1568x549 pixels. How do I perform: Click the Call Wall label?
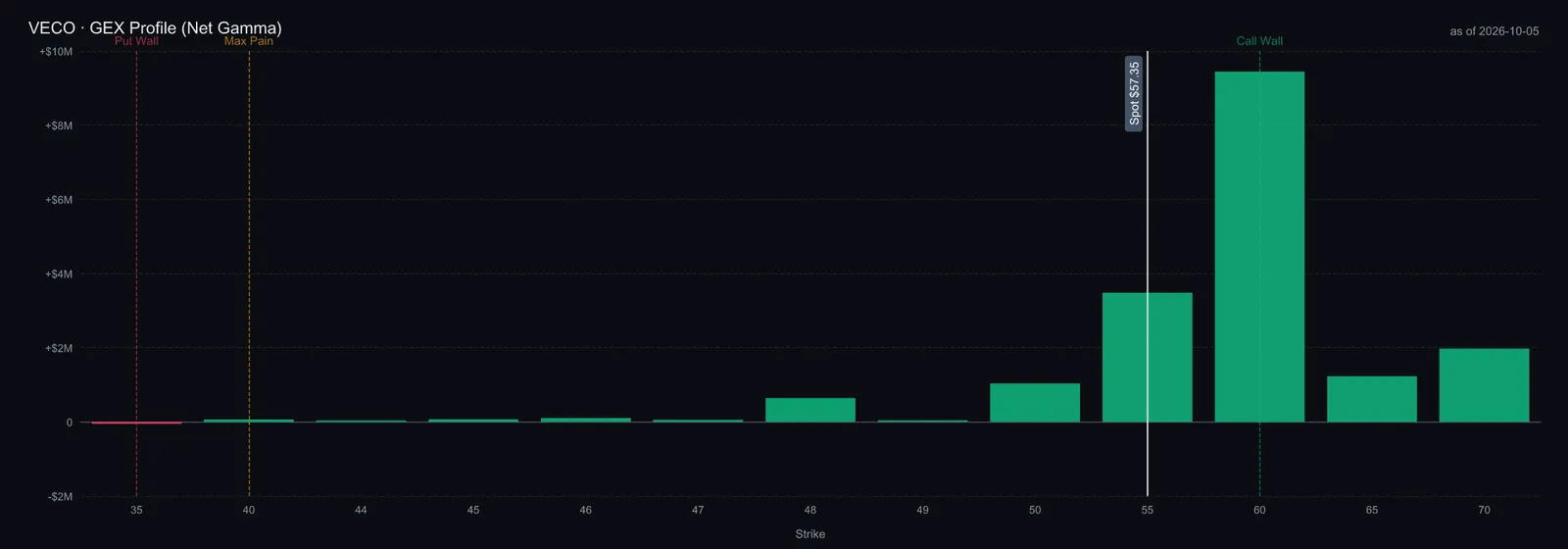pos(1259,41)
